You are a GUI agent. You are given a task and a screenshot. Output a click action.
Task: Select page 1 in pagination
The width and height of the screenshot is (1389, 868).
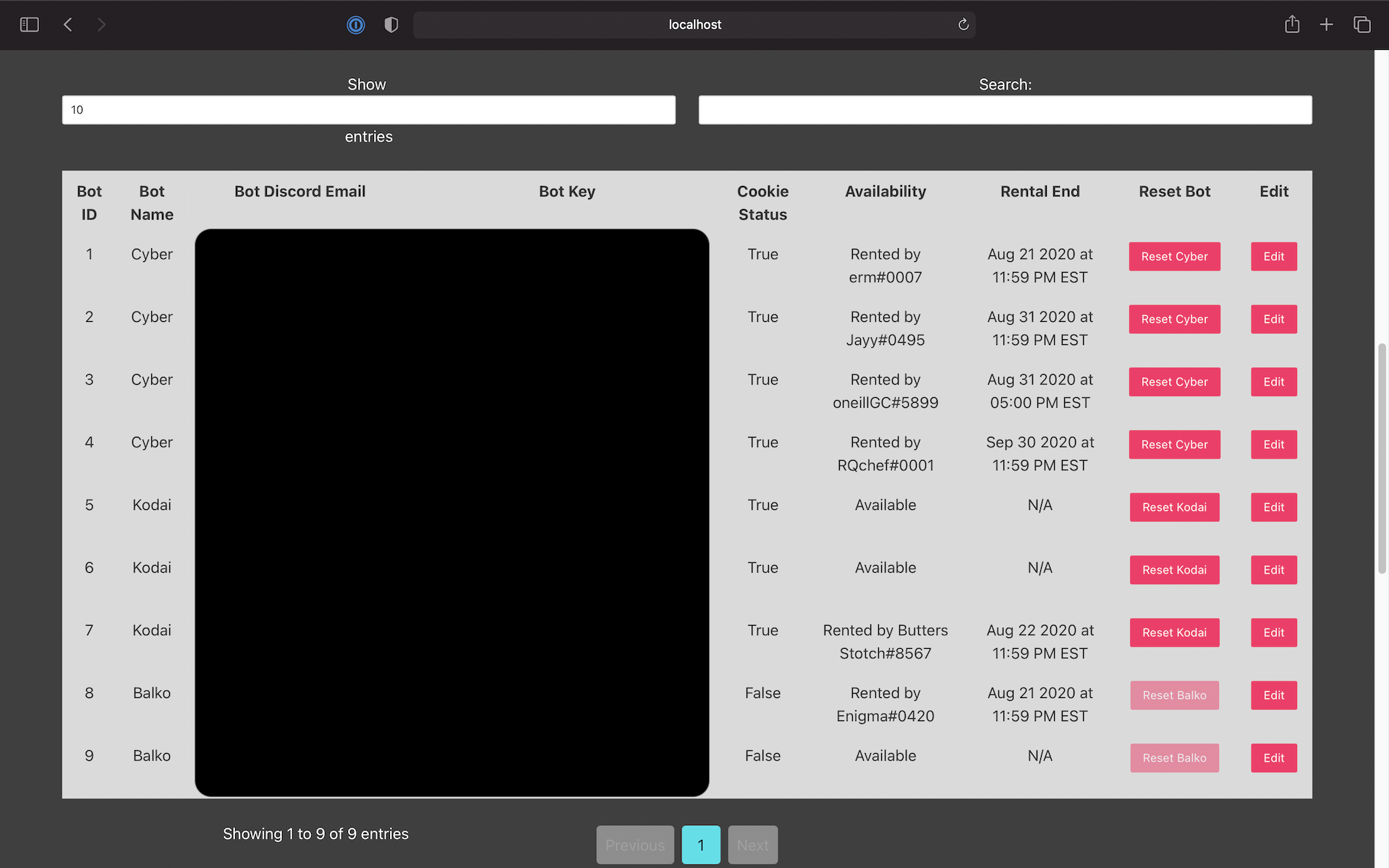700,844
